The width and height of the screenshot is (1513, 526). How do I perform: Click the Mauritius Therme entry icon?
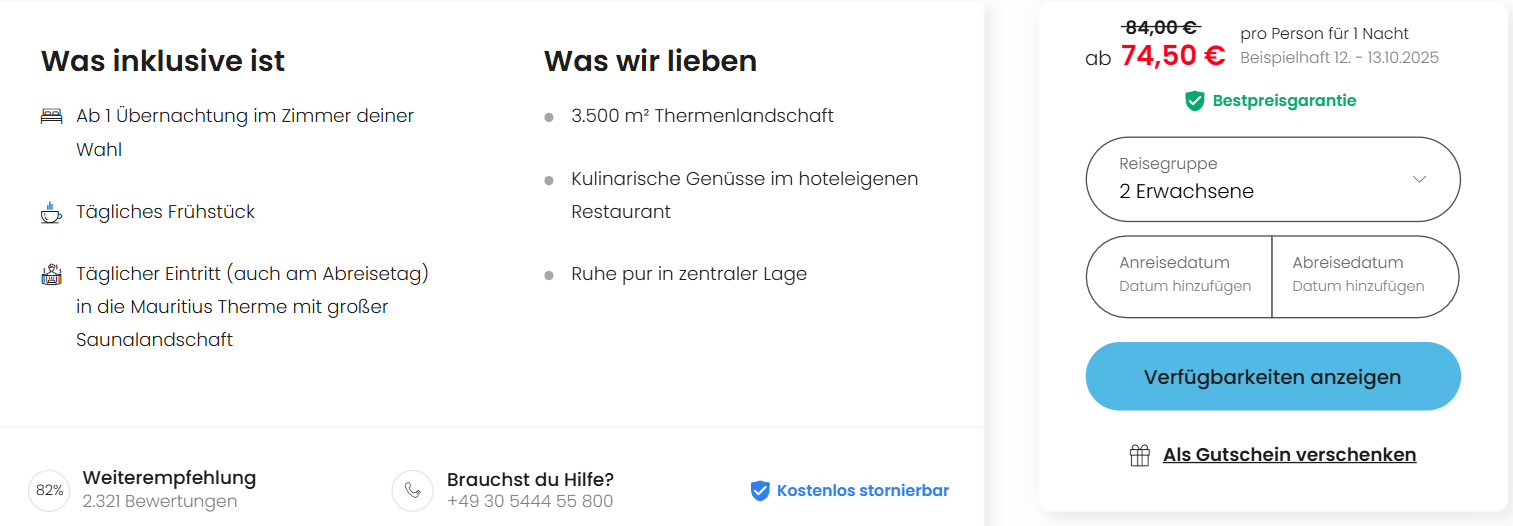pos(51,275)
